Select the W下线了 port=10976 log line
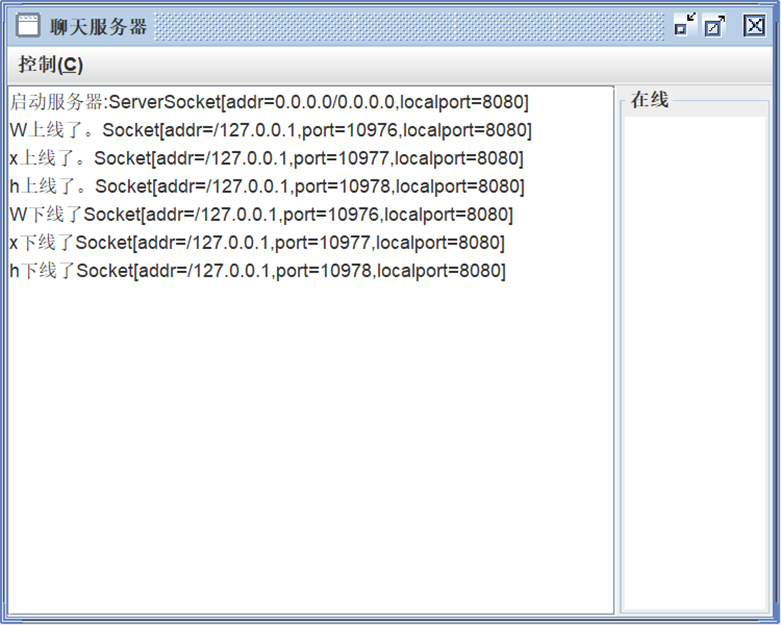Screen dimensions: 781x625 click(261, 214)
